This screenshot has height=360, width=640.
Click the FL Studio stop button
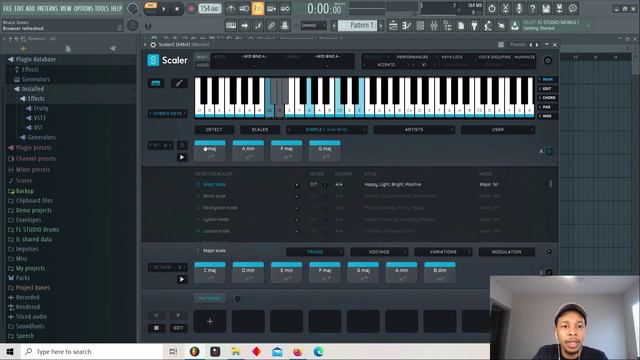click(177, 9)
